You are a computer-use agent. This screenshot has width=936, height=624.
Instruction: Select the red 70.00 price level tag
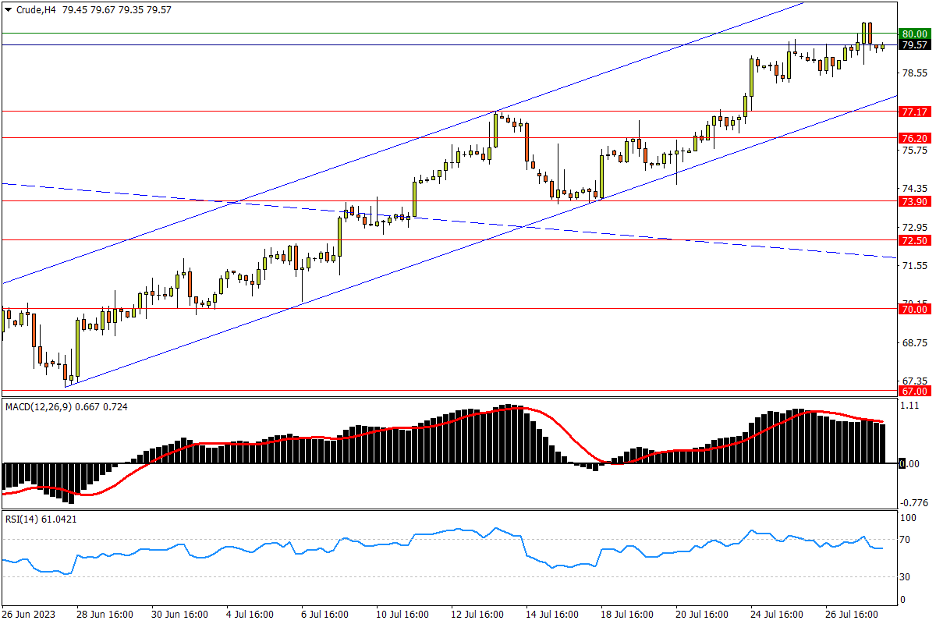[915, 309]
